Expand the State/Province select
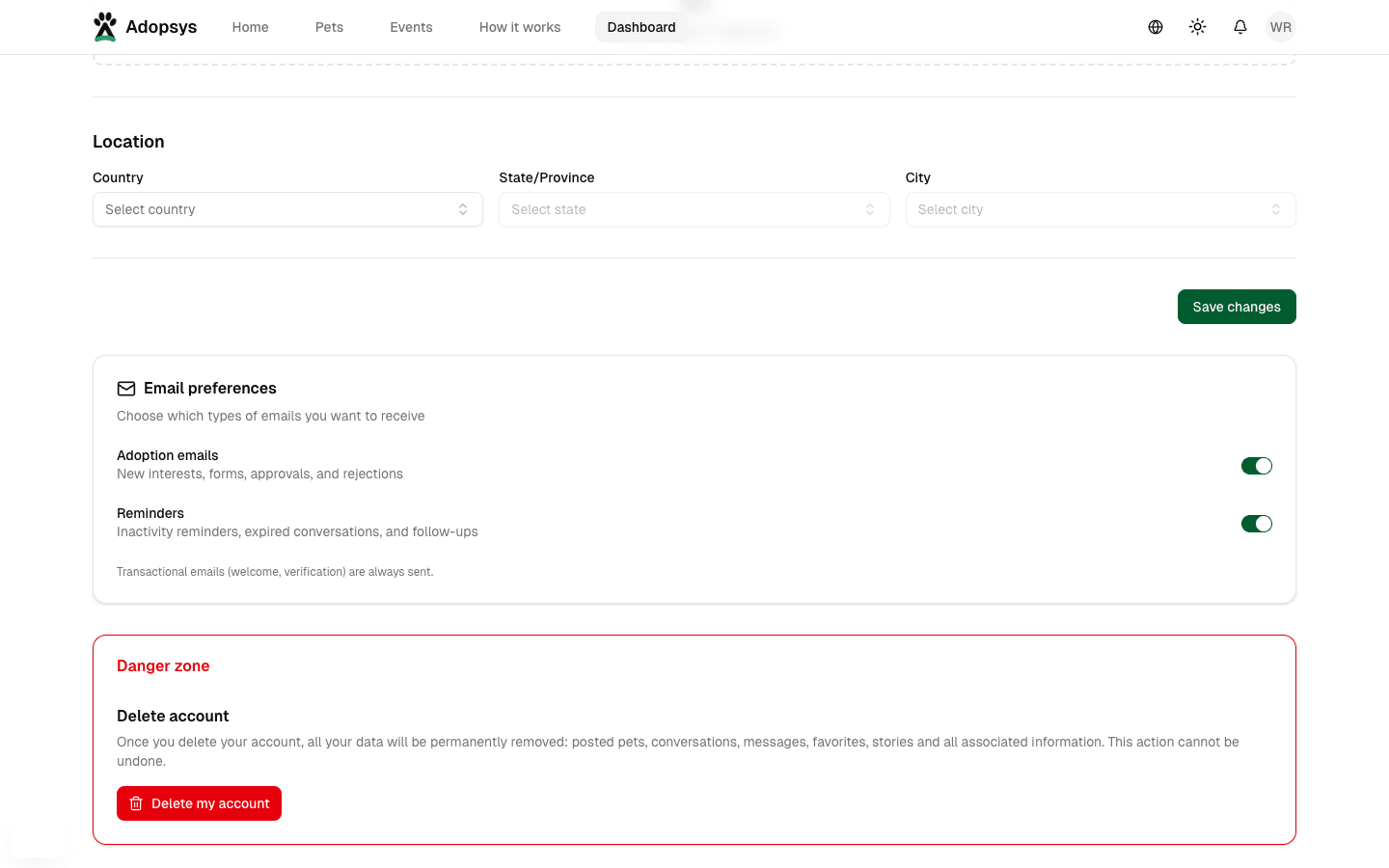 tap(694, 209)
